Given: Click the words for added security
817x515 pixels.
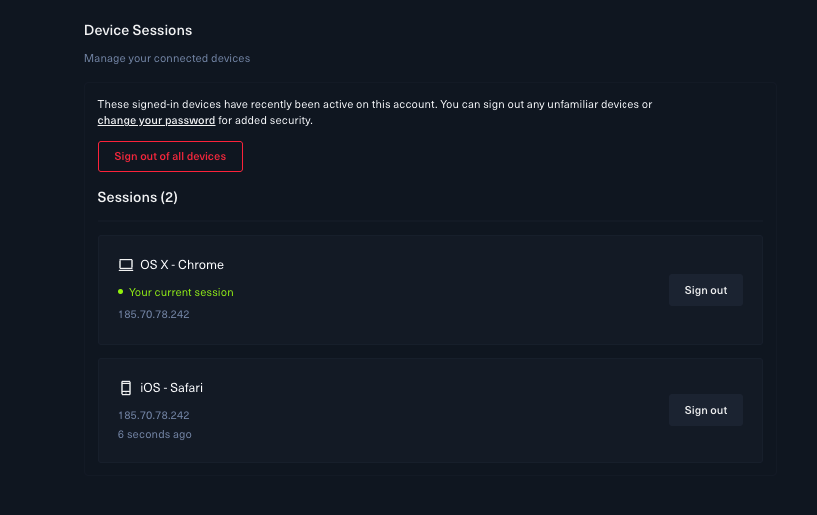Looking at the screenshot, I should 265,120.
